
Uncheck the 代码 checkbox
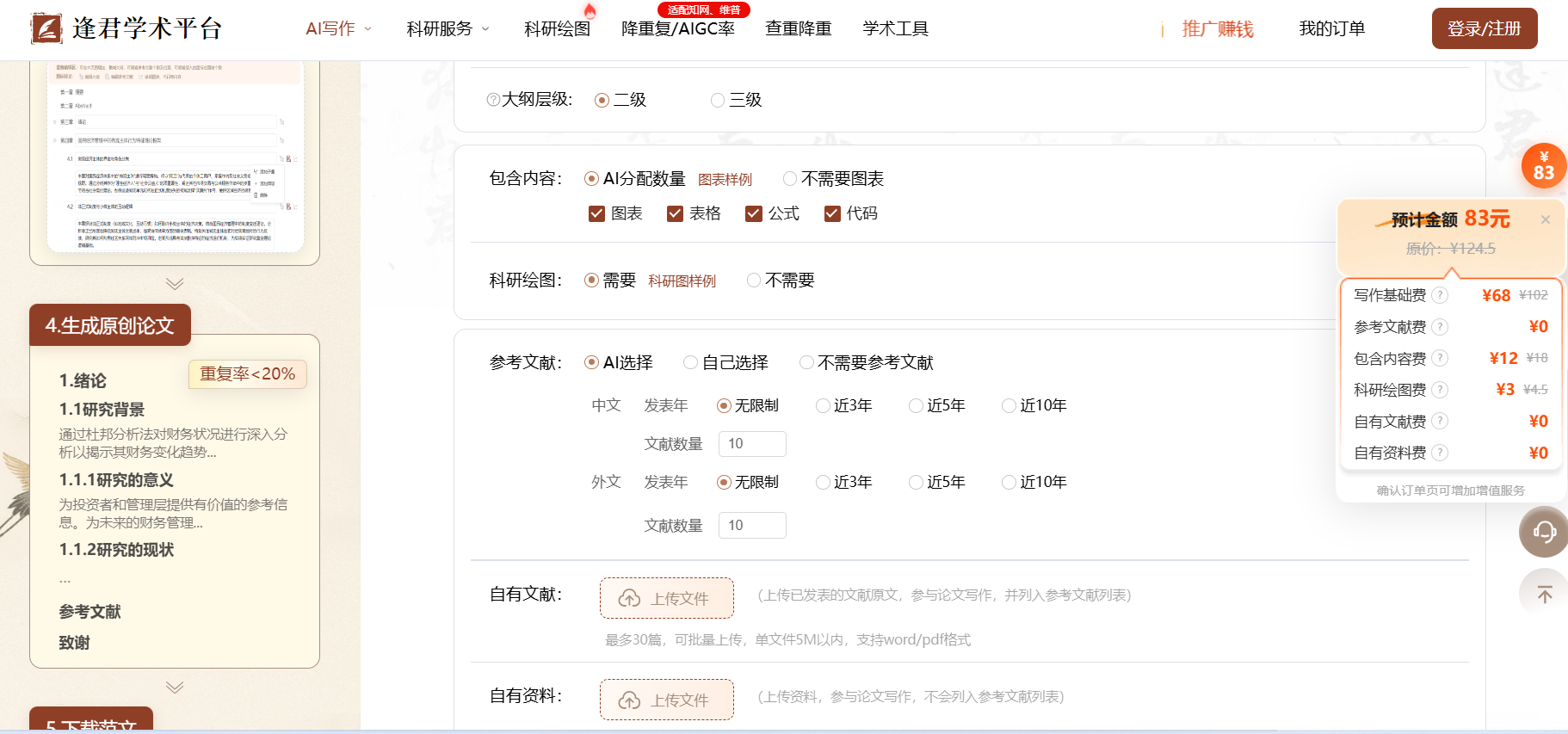click(832, 213)
